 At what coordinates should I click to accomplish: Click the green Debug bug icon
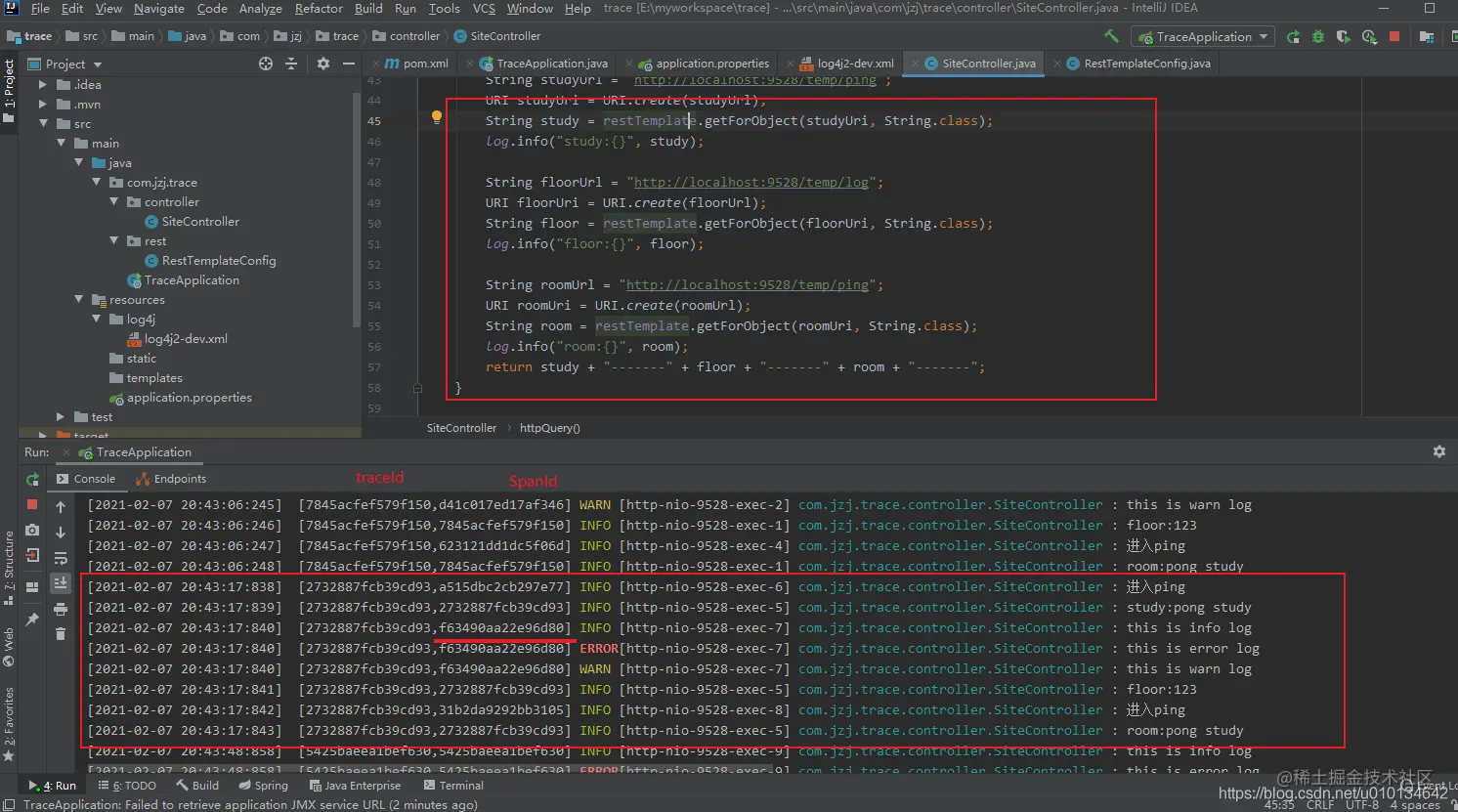click(x=1318, y=36)
